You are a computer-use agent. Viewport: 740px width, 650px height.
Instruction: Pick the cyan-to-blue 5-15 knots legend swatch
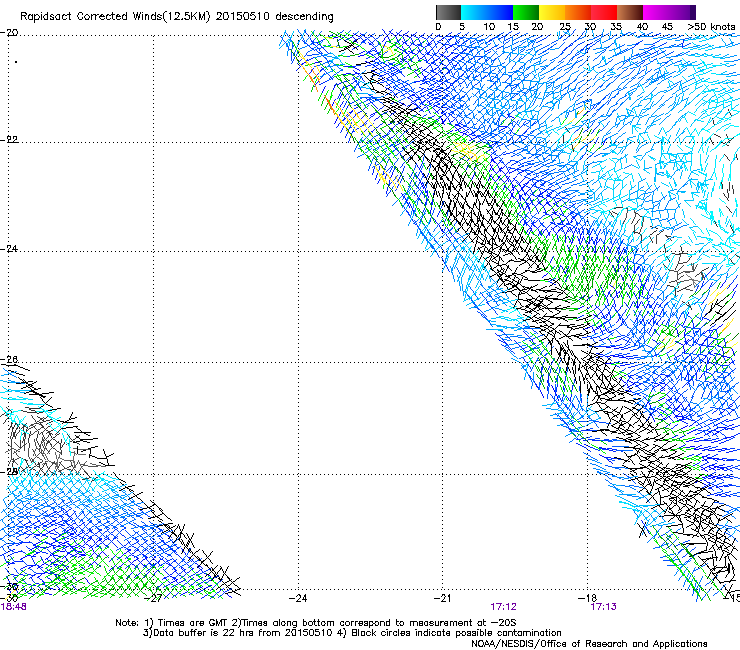click(487, 12)
